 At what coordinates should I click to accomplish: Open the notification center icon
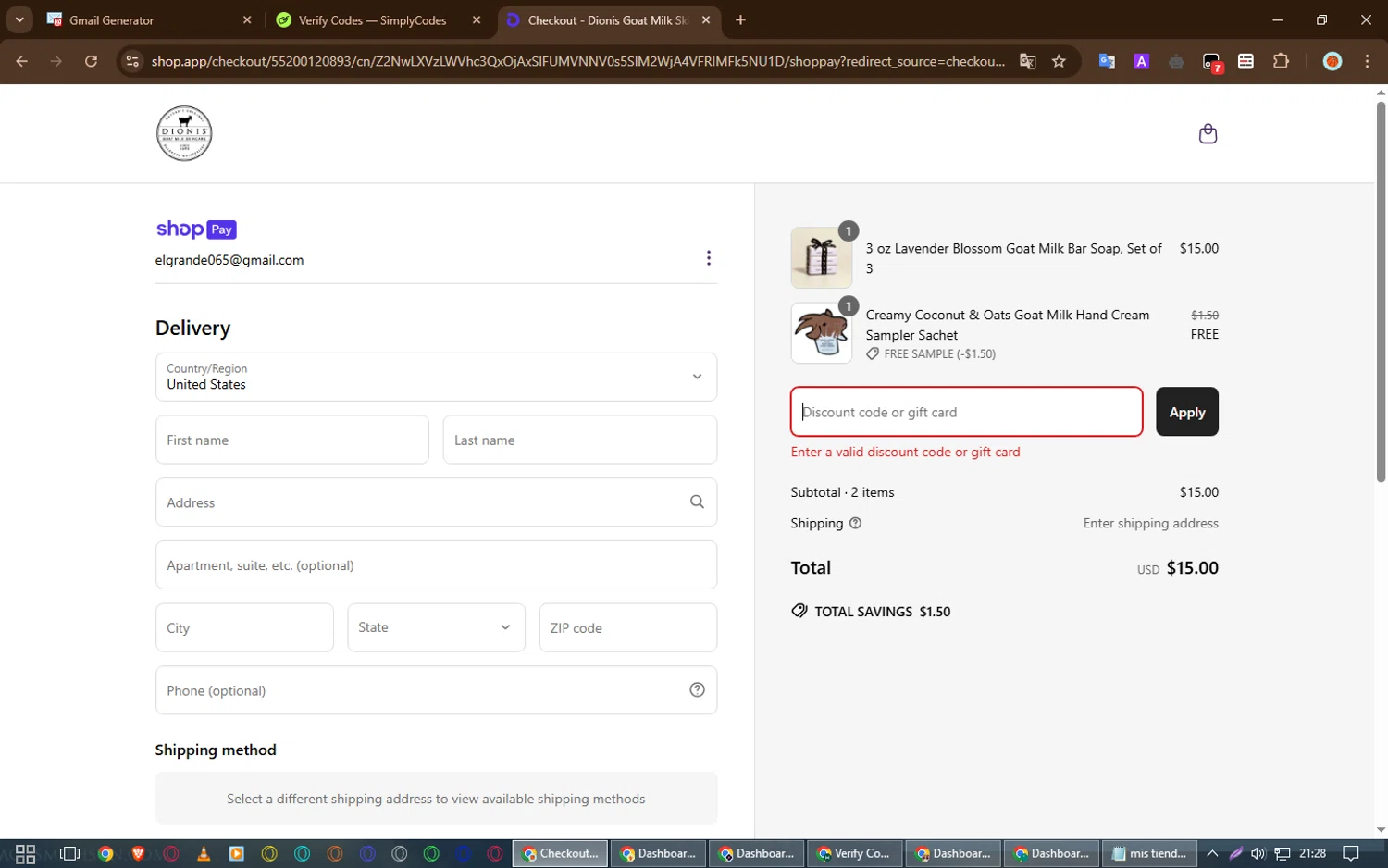point(1351,854)
